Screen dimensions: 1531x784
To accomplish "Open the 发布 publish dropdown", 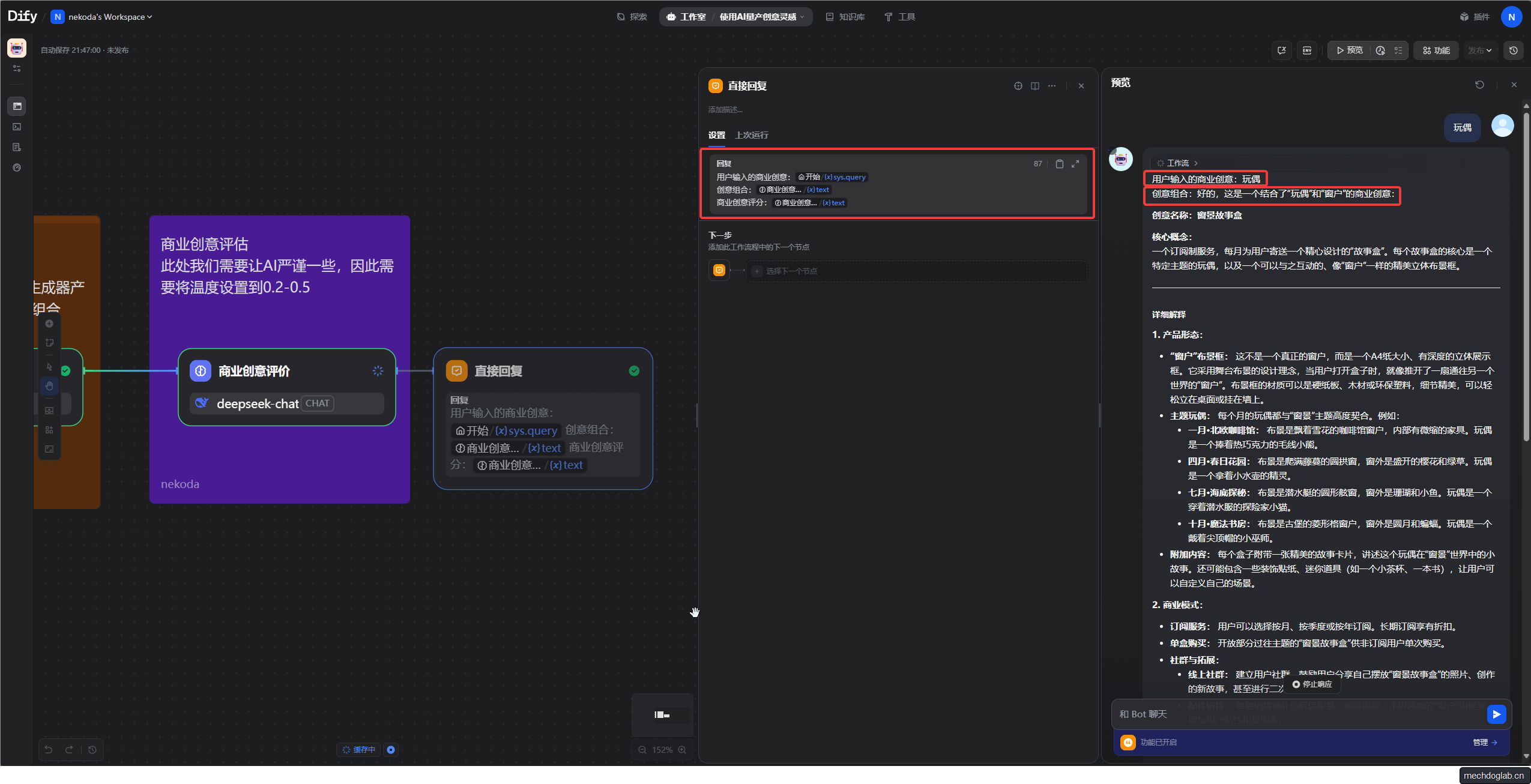I will [x=1480, y=50].
